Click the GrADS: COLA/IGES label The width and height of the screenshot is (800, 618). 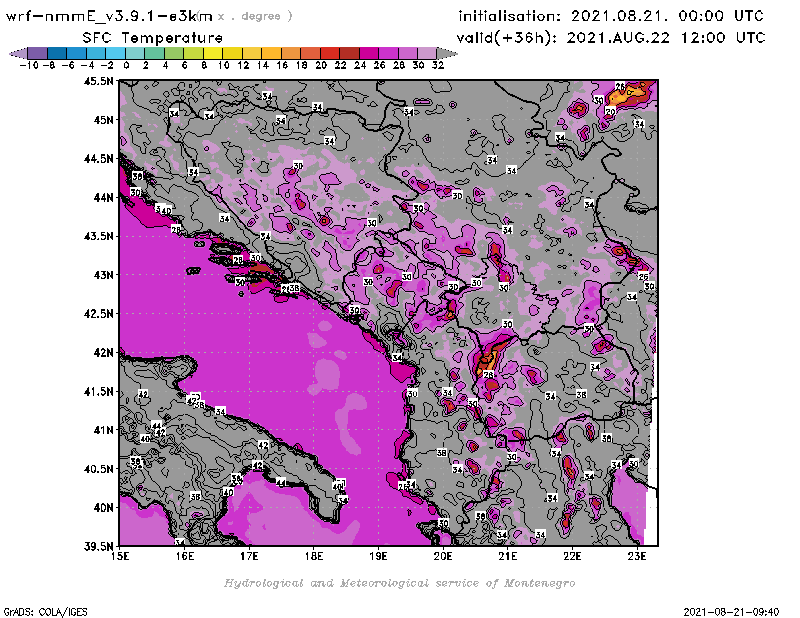[35, 610]
